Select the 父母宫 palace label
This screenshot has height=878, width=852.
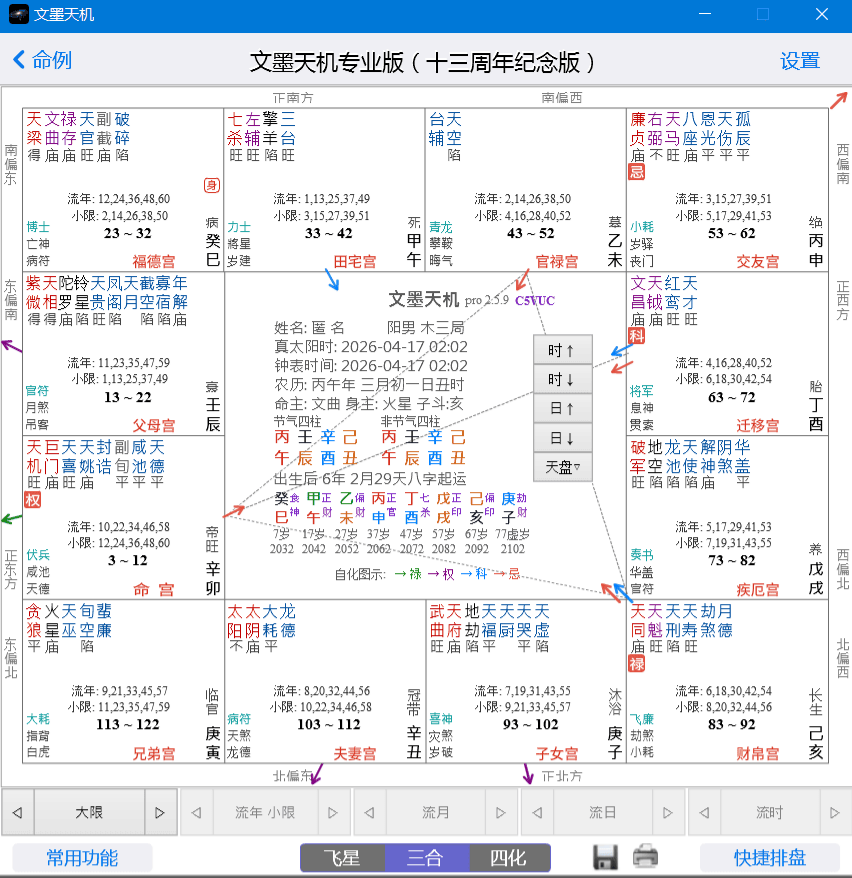click(x=154, y=426)
